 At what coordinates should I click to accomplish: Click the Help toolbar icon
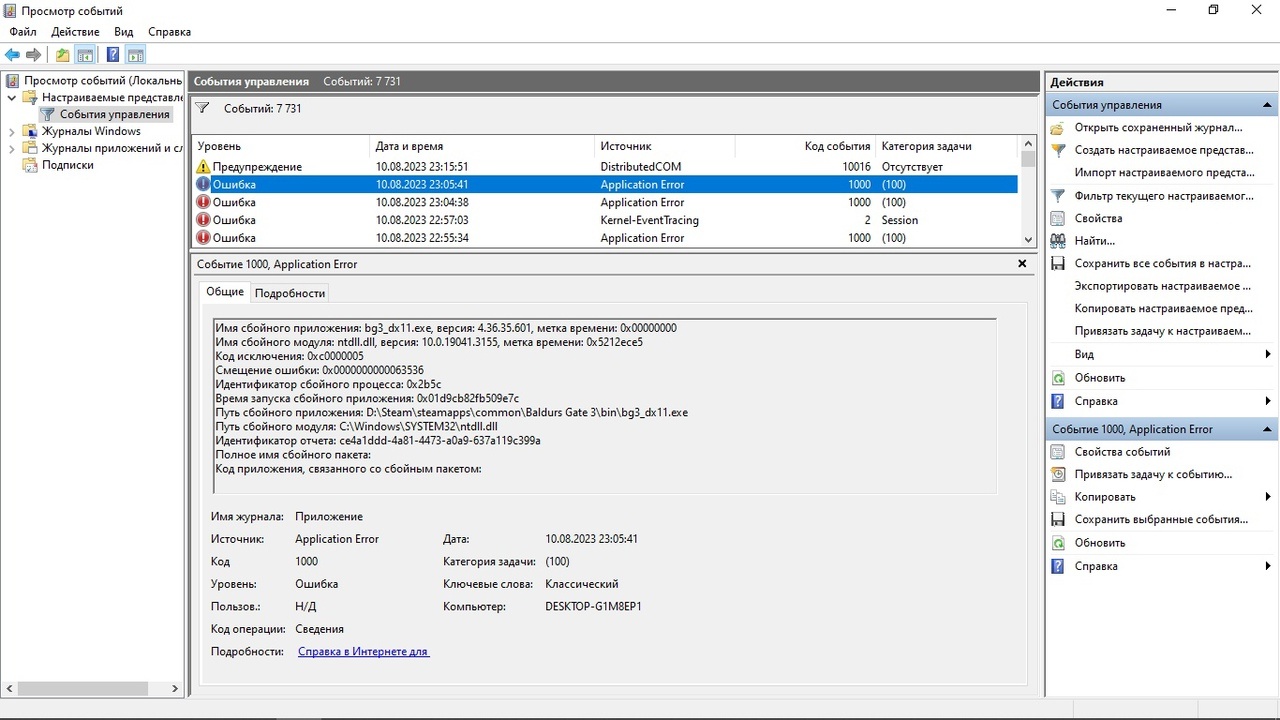click(x=113, y=55)
